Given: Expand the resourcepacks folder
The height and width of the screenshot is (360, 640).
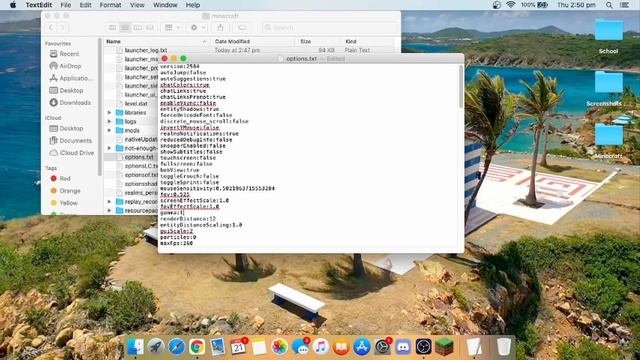Looking at the screenshot, I should tap(109, 211).
